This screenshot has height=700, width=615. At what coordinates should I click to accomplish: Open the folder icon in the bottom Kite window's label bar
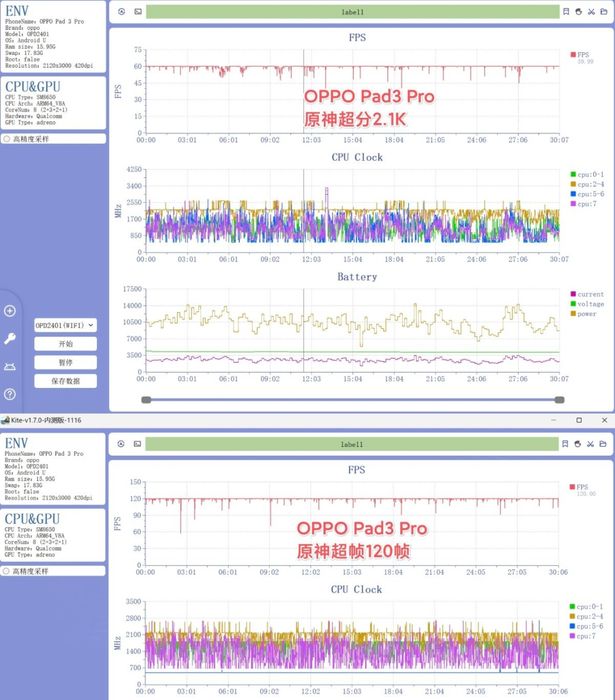coord(603,444)
